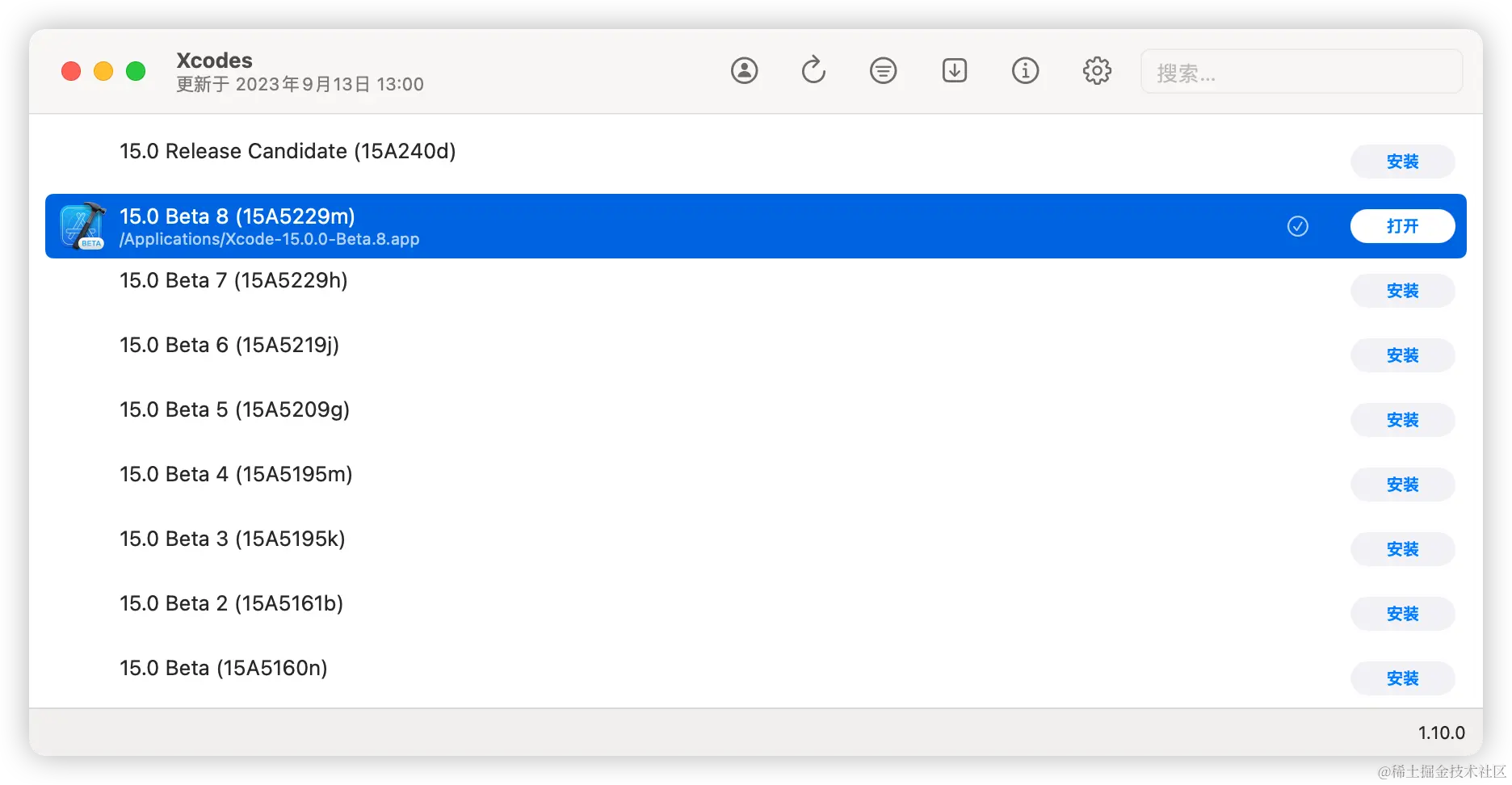Select 15.0 Beta 6 (15A5219j) row
This screenshot has width=1512, height=785.
tap(756, 355)
